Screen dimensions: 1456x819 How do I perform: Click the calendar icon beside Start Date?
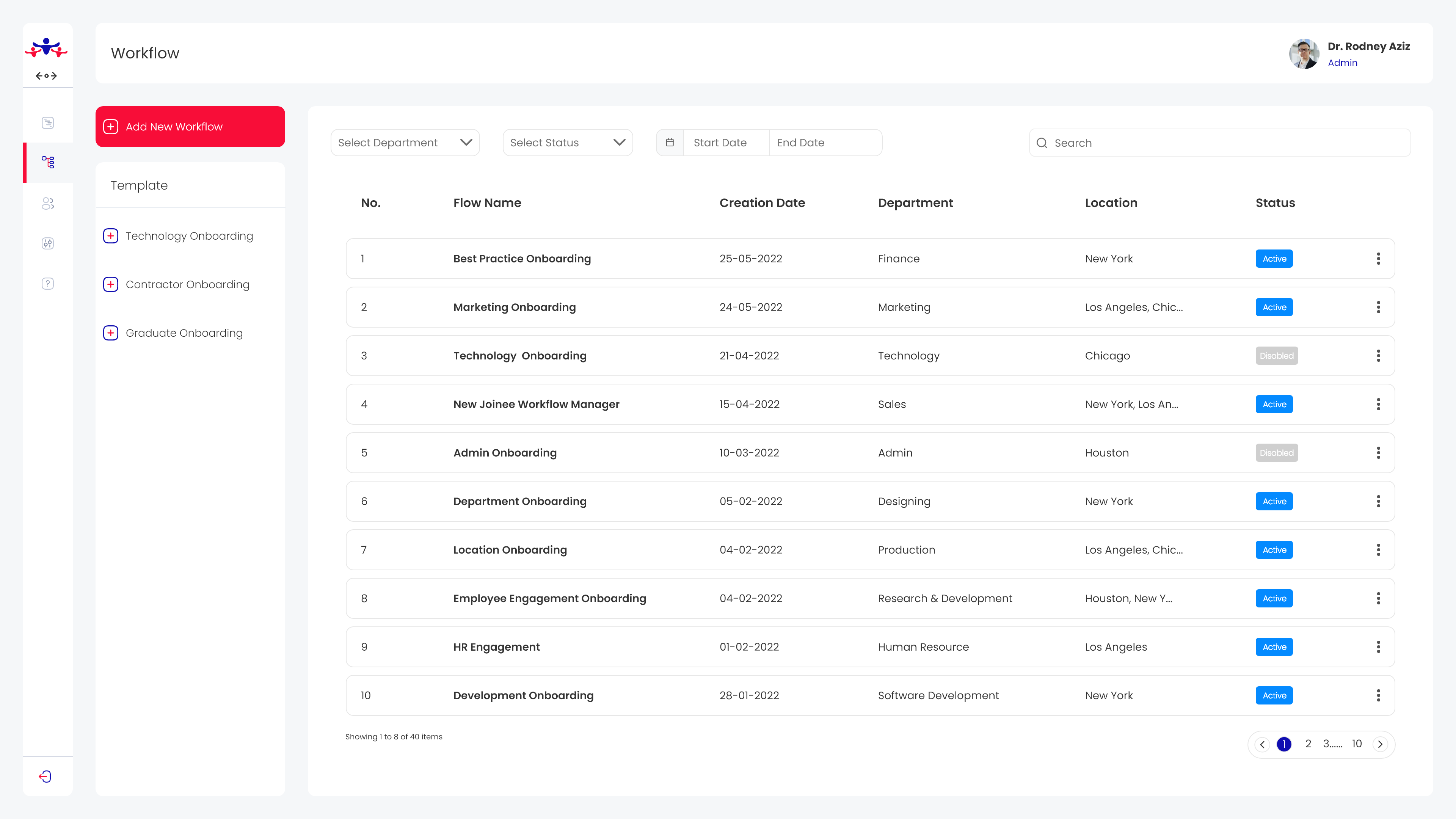coord(670,143)
